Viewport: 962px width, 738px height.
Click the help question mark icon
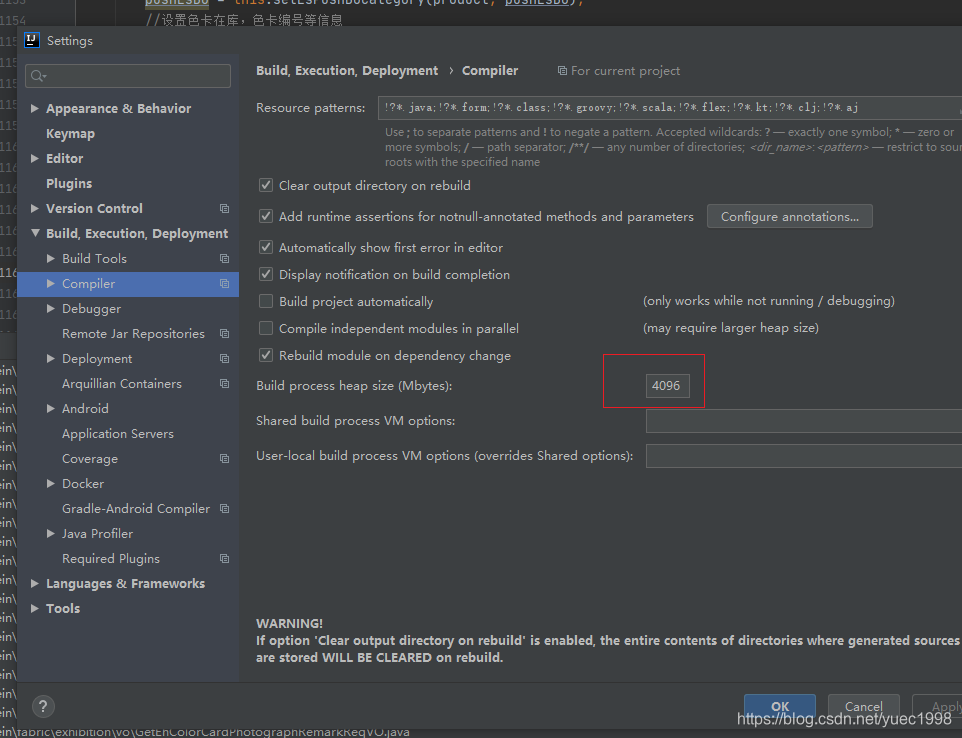[x=43, y=706]
